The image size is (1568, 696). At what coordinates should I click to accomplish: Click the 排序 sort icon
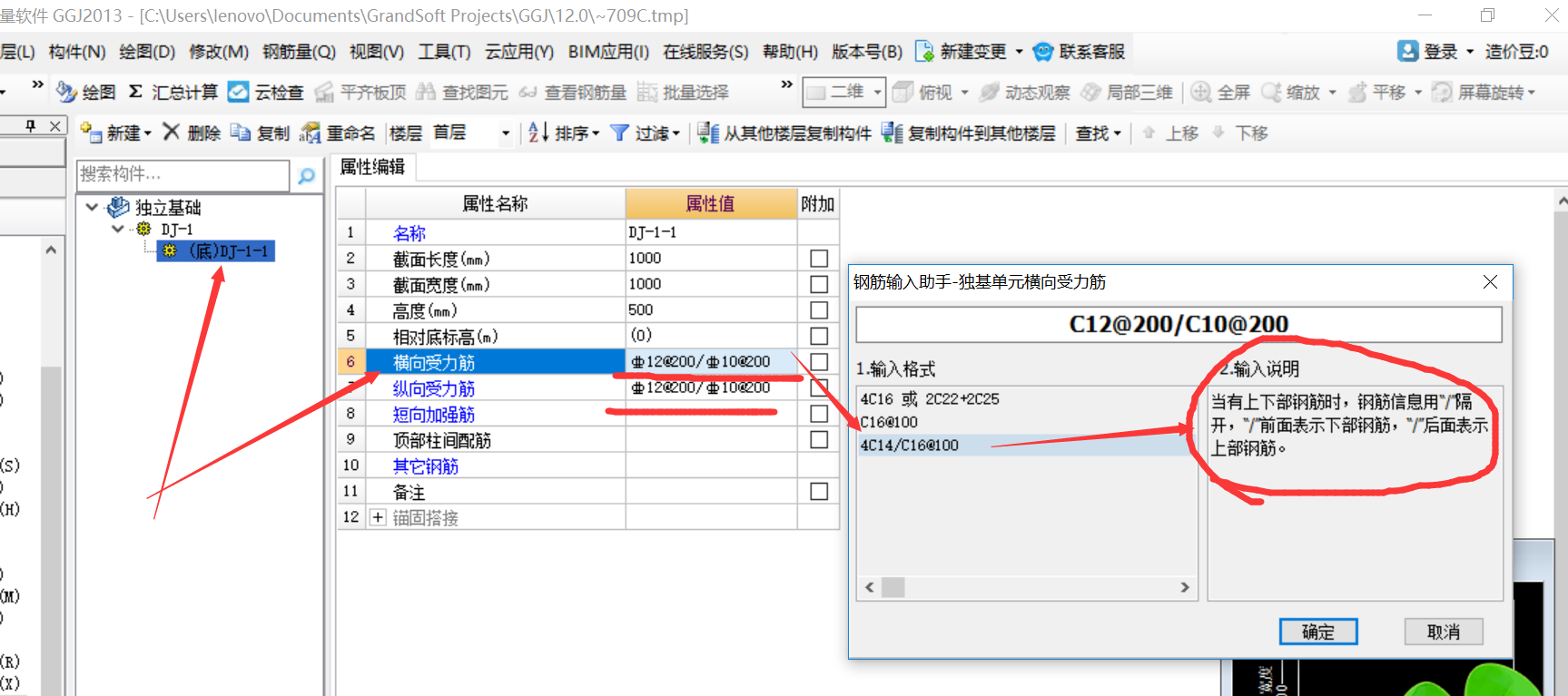coord(538,132)
